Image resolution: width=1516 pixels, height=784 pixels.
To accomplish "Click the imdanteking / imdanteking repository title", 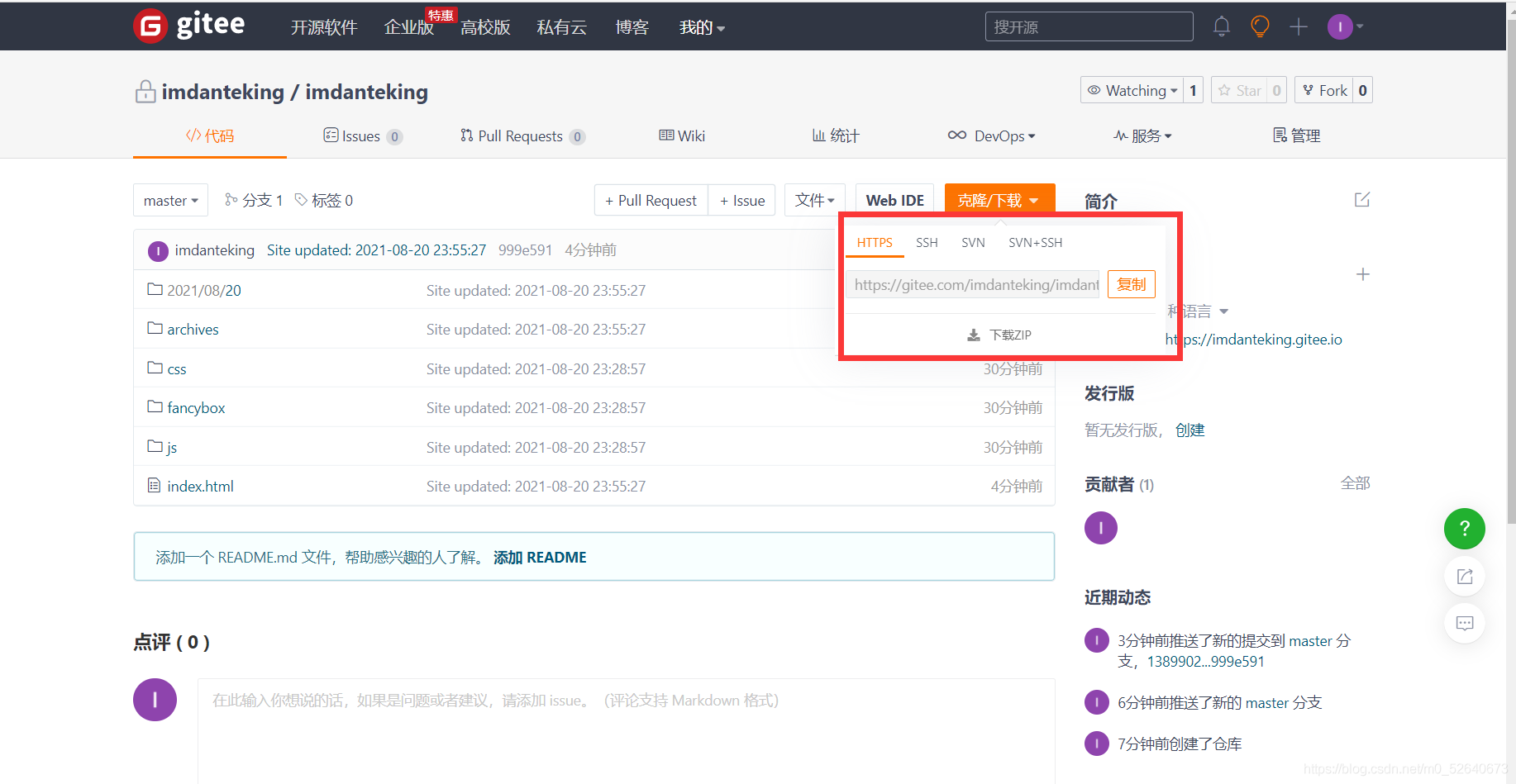I will (x=295, y=92).
